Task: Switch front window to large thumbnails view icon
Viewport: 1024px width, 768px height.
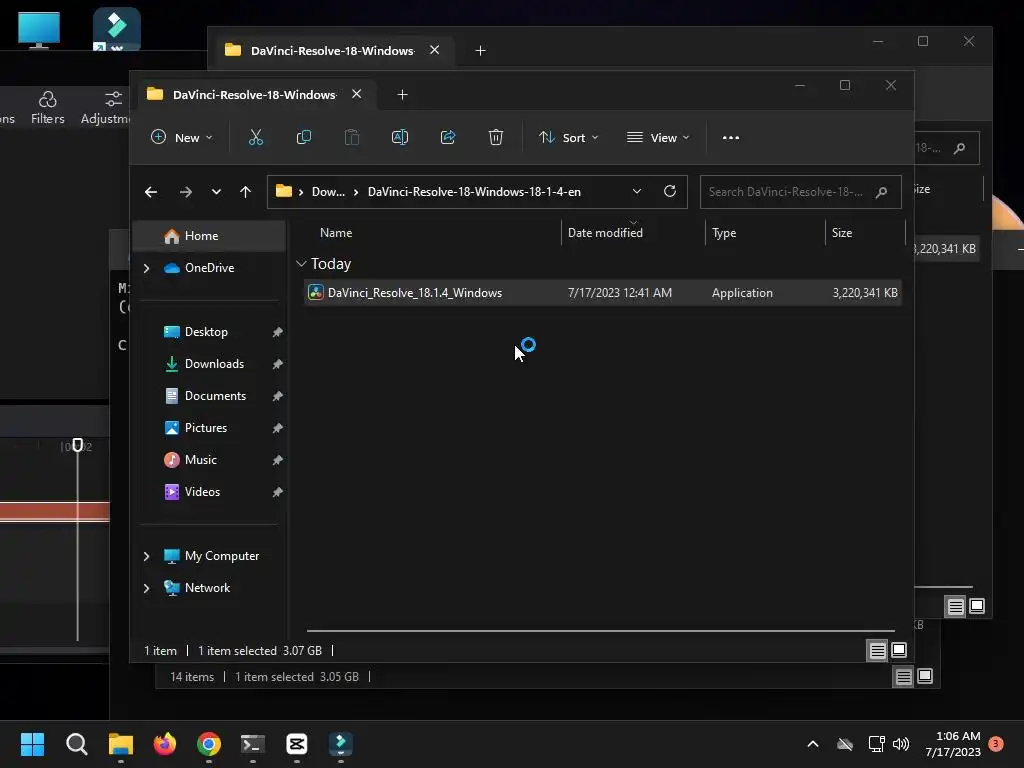Action: click(899, 650)
